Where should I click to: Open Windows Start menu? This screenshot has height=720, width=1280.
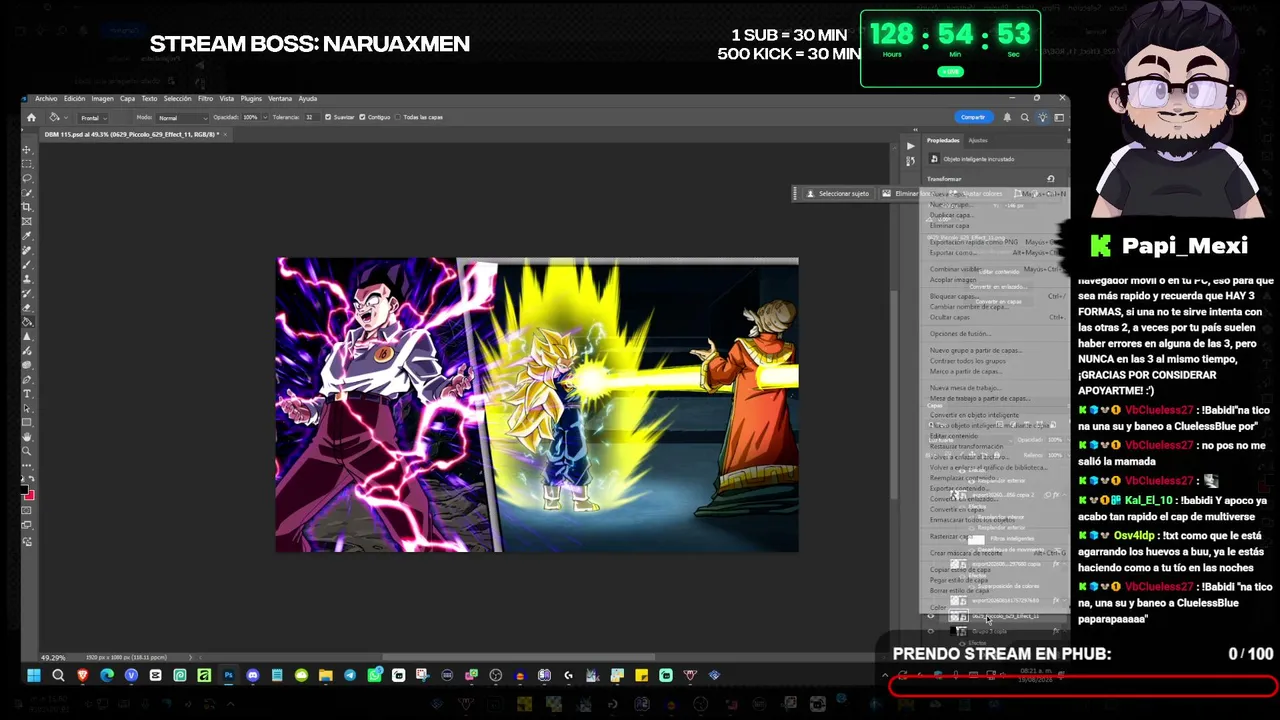[x=33, y=675]
